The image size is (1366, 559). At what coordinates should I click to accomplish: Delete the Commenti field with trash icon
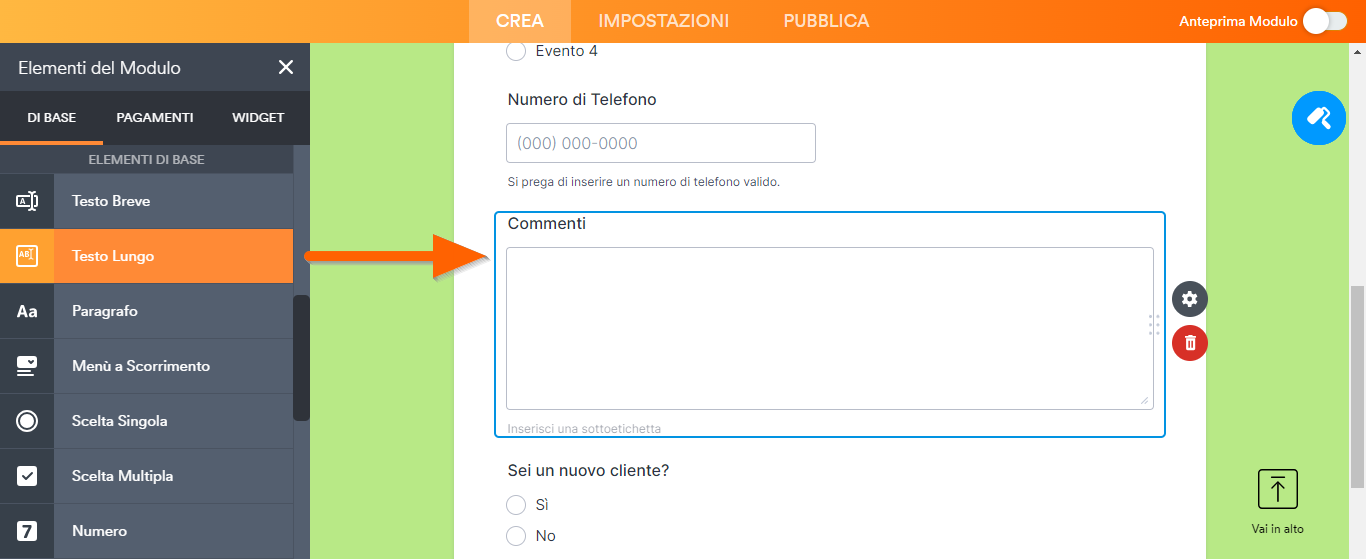point(1190,343)
